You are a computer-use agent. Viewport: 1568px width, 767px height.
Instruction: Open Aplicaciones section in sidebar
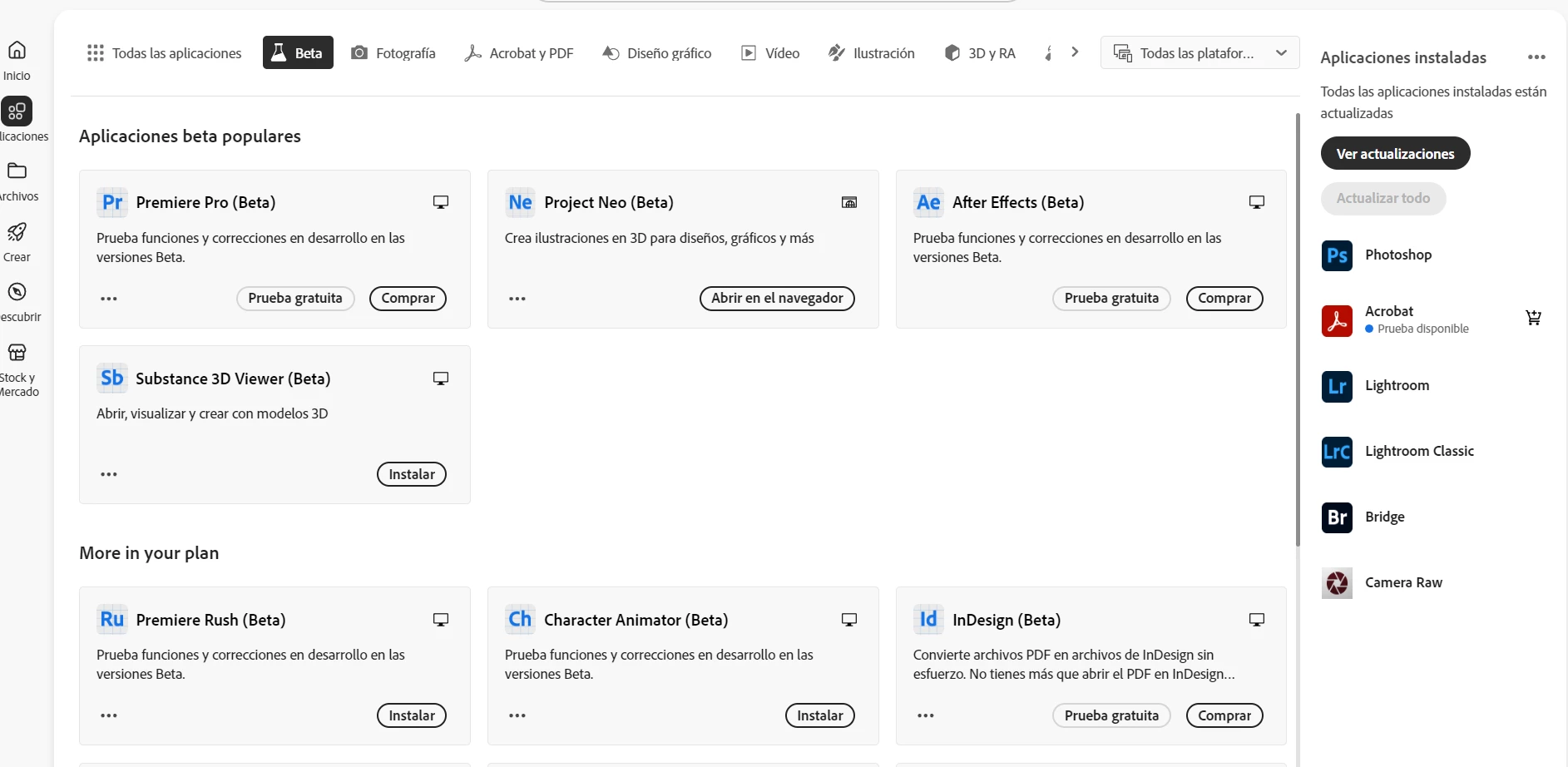(17, 120)
